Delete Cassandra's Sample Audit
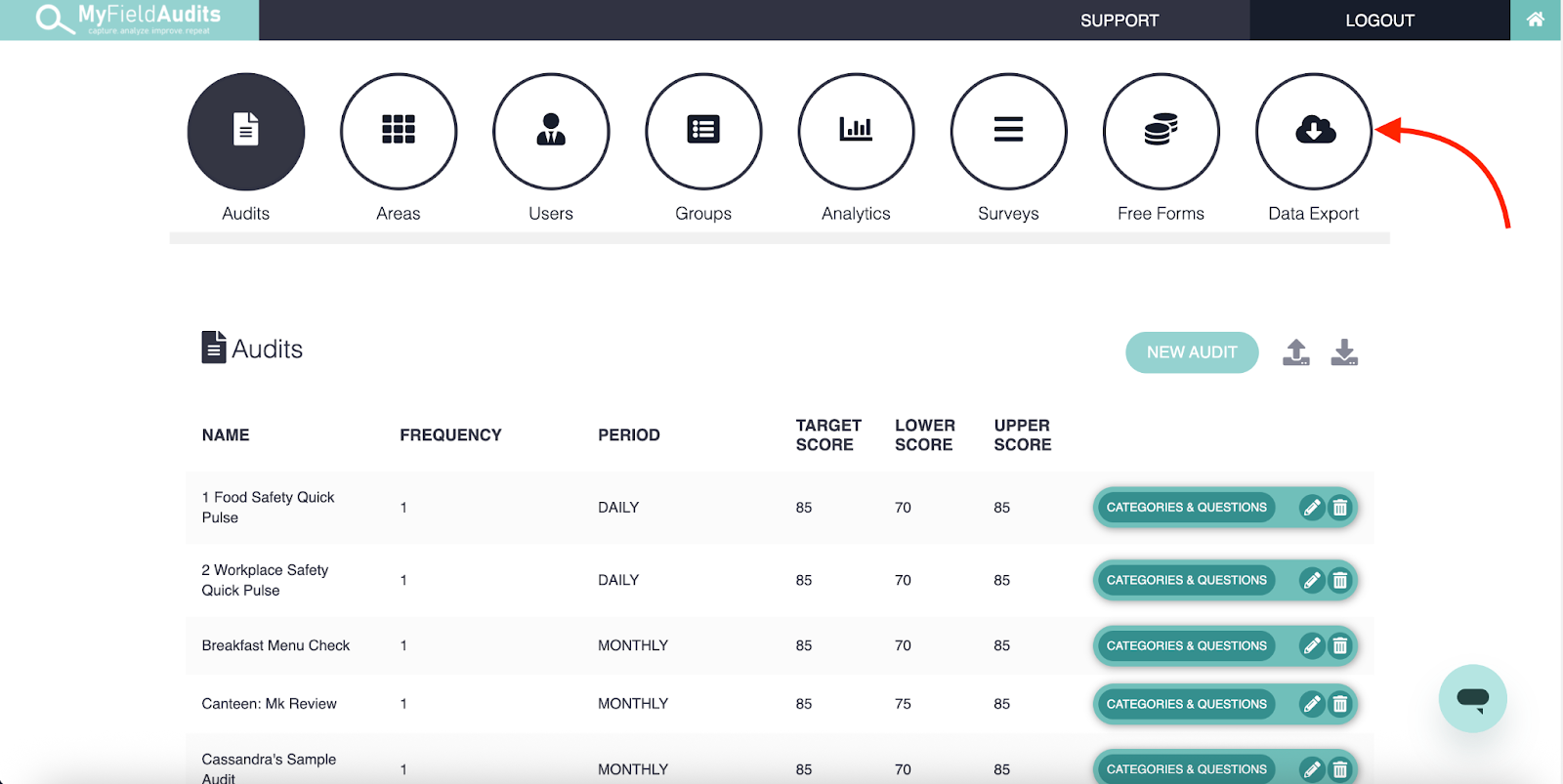Screen dimensions: 1563x784 1340,769
